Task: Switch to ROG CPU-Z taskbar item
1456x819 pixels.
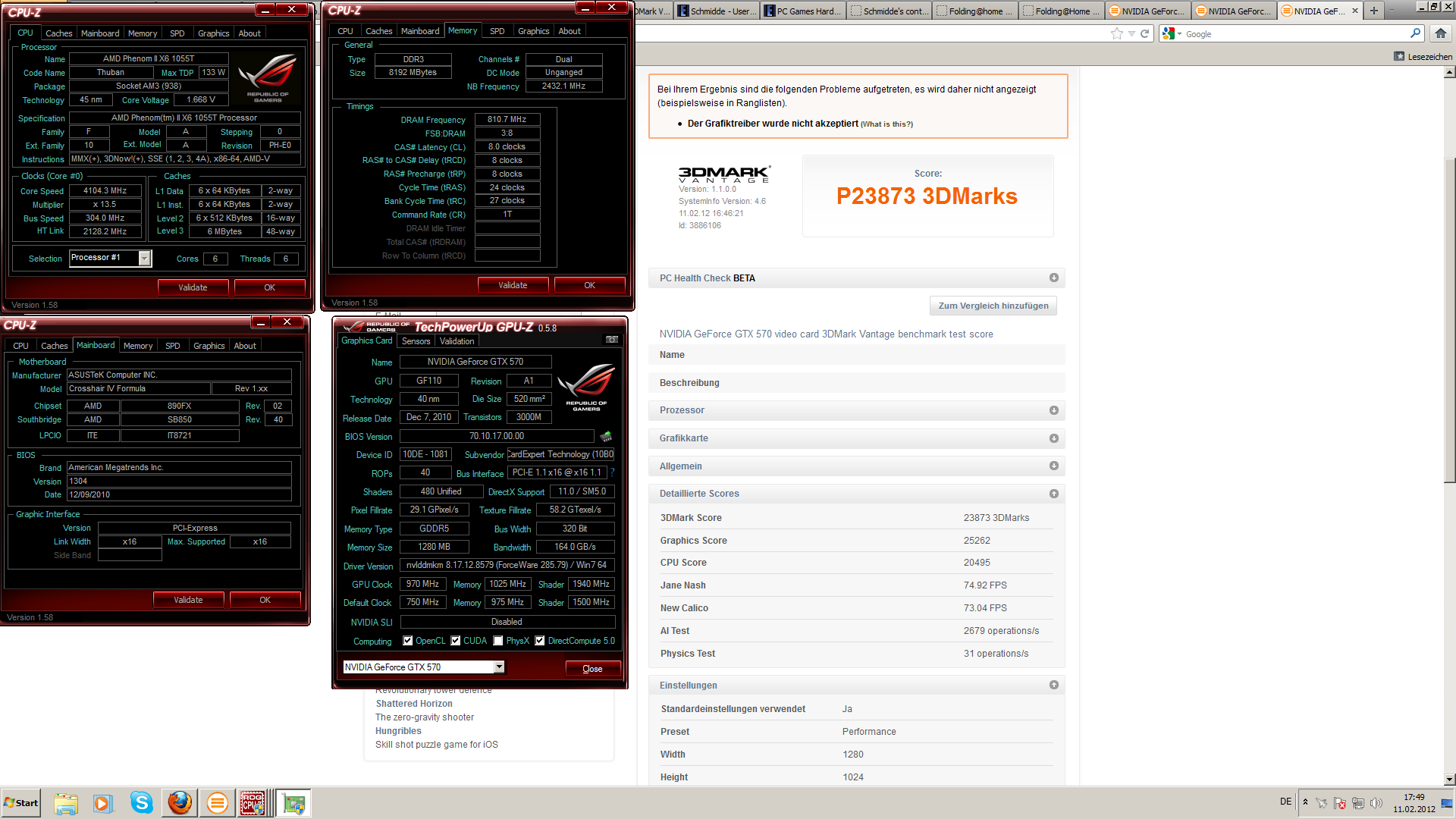Action: click(x=253, y=803)
